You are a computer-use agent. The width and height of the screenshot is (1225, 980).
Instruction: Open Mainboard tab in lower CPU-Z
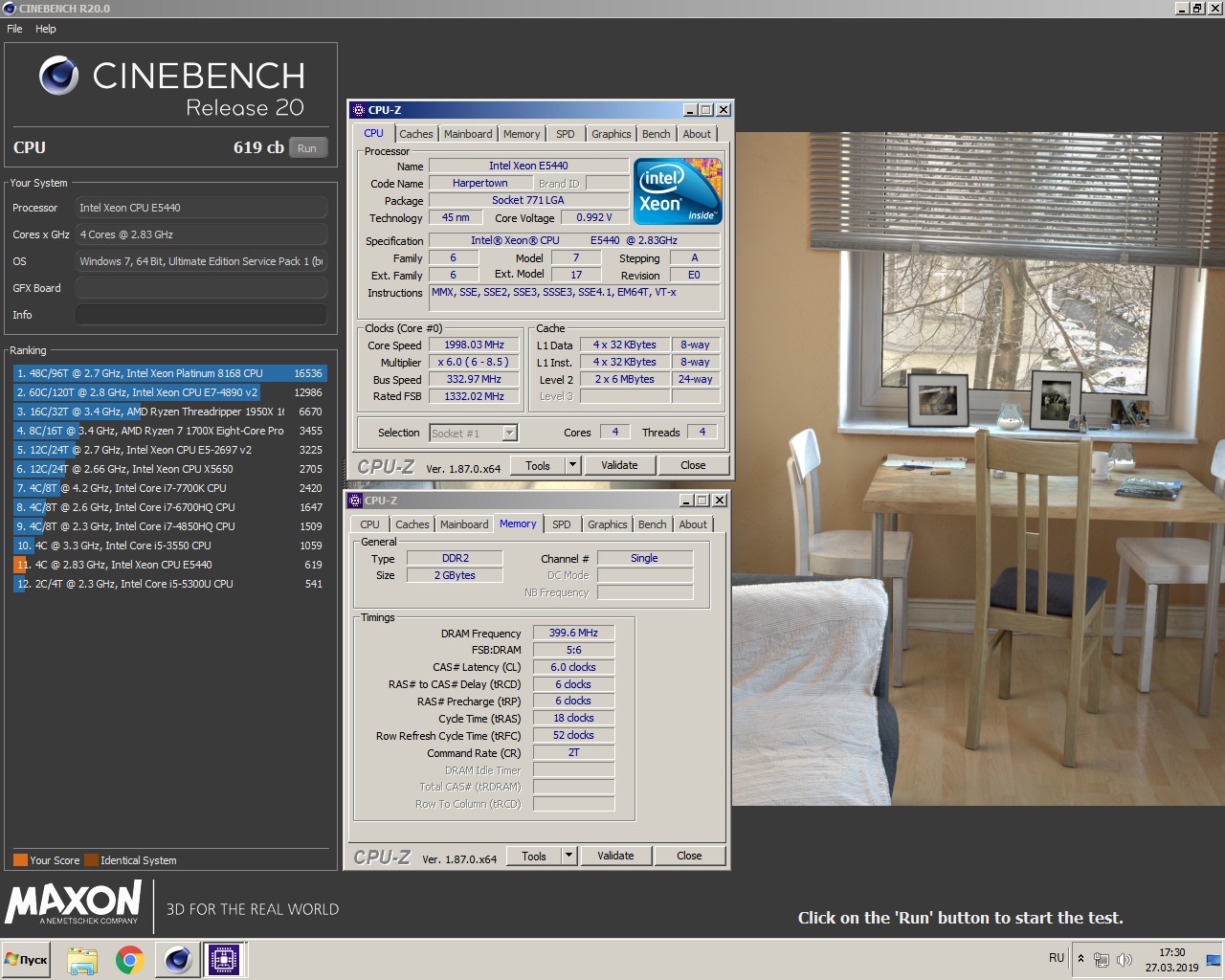click(464, 524)
